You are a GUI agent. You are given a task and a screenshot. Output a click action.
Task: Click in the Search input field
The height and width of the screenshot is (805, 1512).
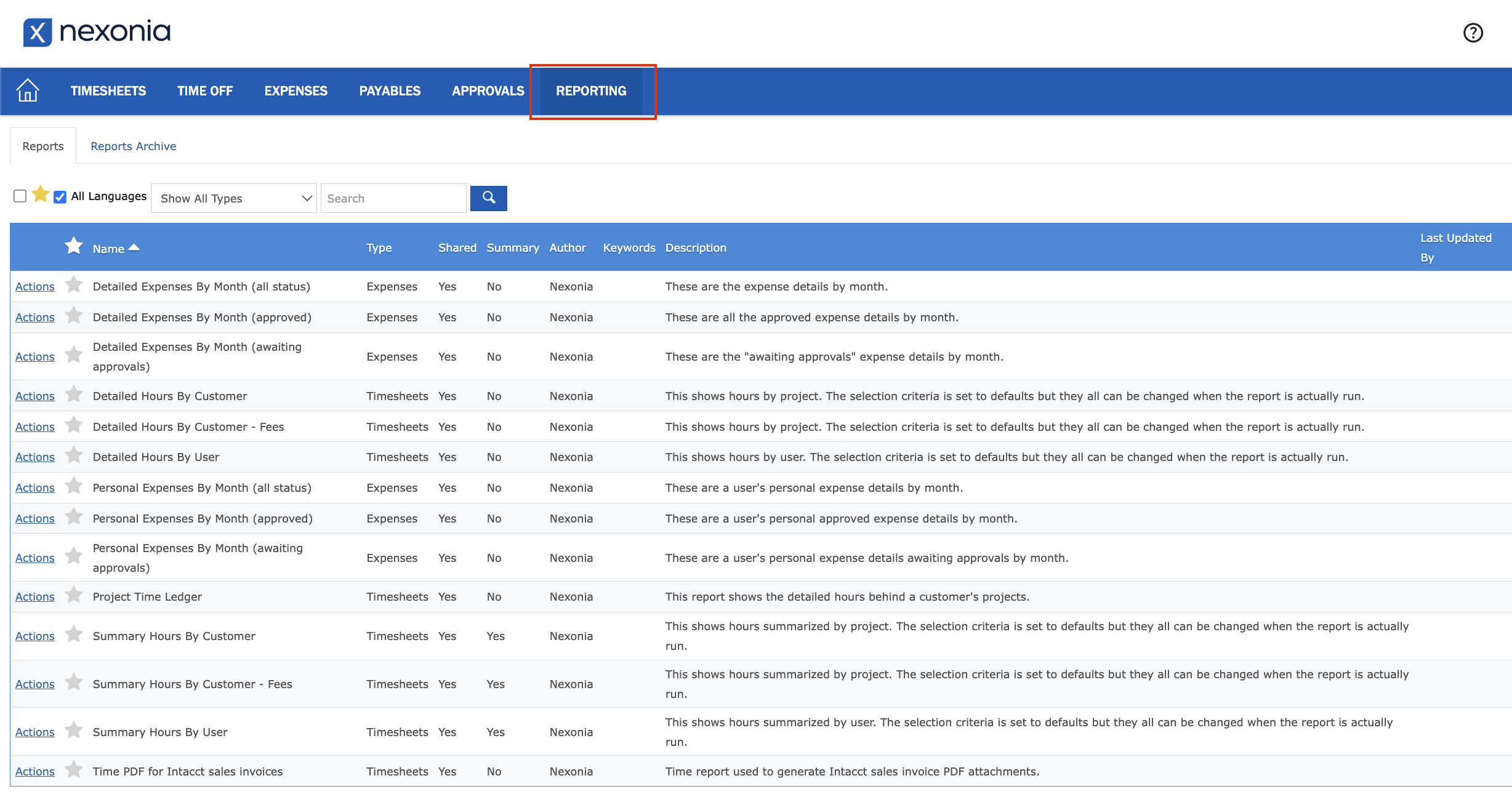pos(393,198)
